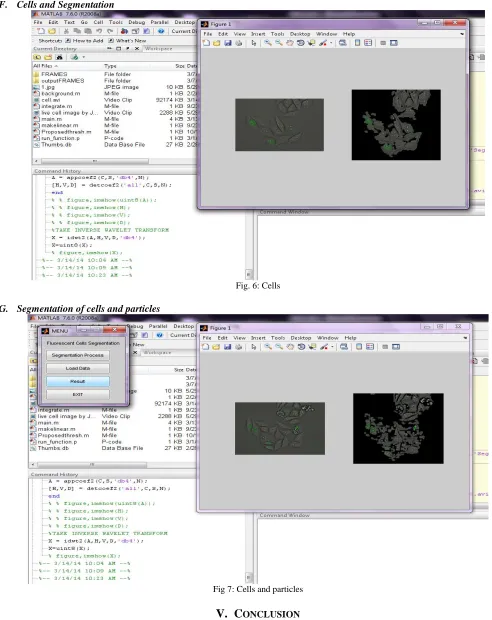Image resolution: width=492 pixels, height=620 pixels.
Task: Click Link Plot icon in Fig. 6 figure toolbar
Action: 343,43
